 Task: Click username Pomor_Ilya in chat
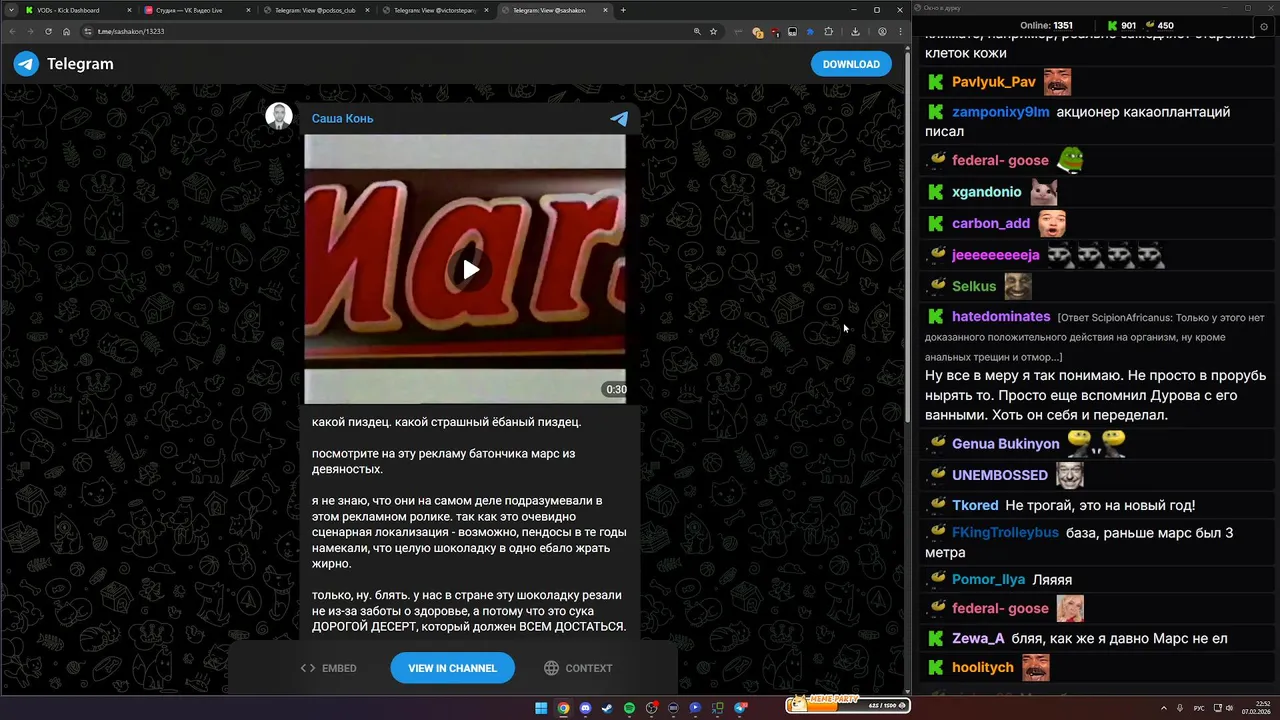coord(988,580)
